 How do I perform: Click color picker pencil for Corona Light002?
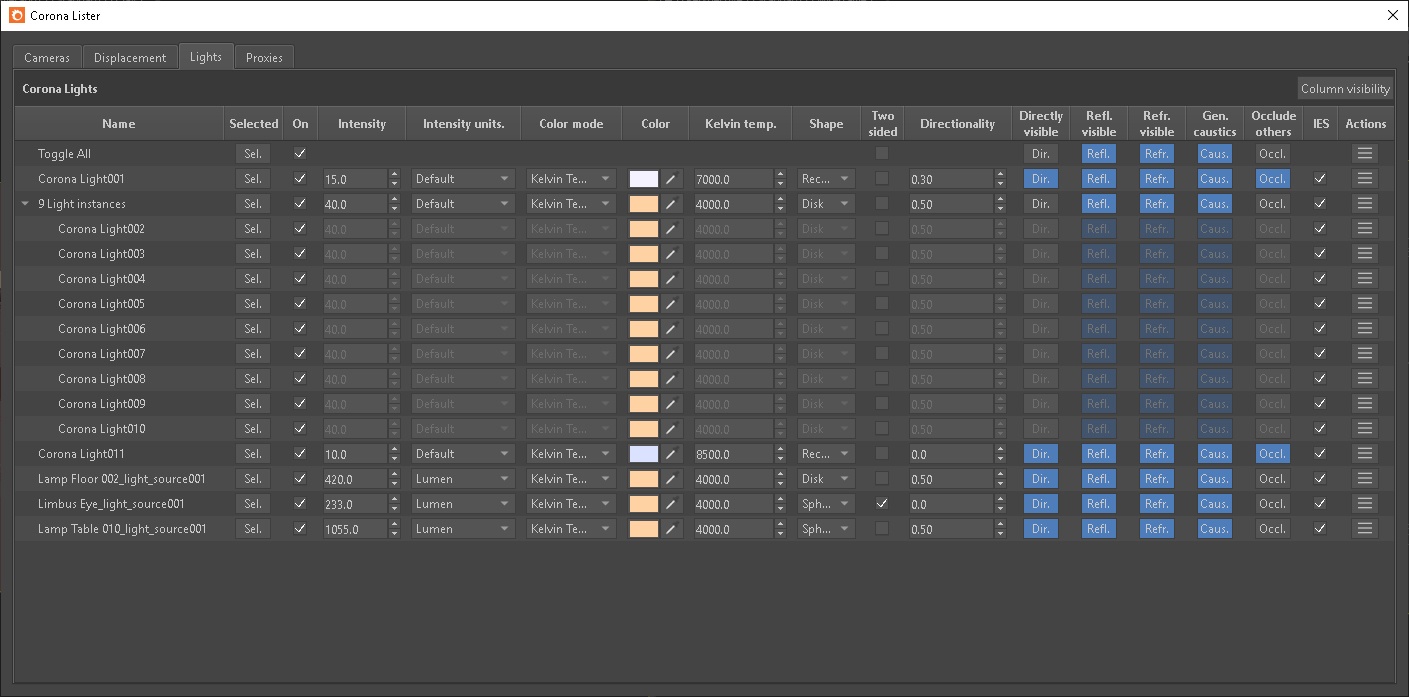[x=671, y=229]
